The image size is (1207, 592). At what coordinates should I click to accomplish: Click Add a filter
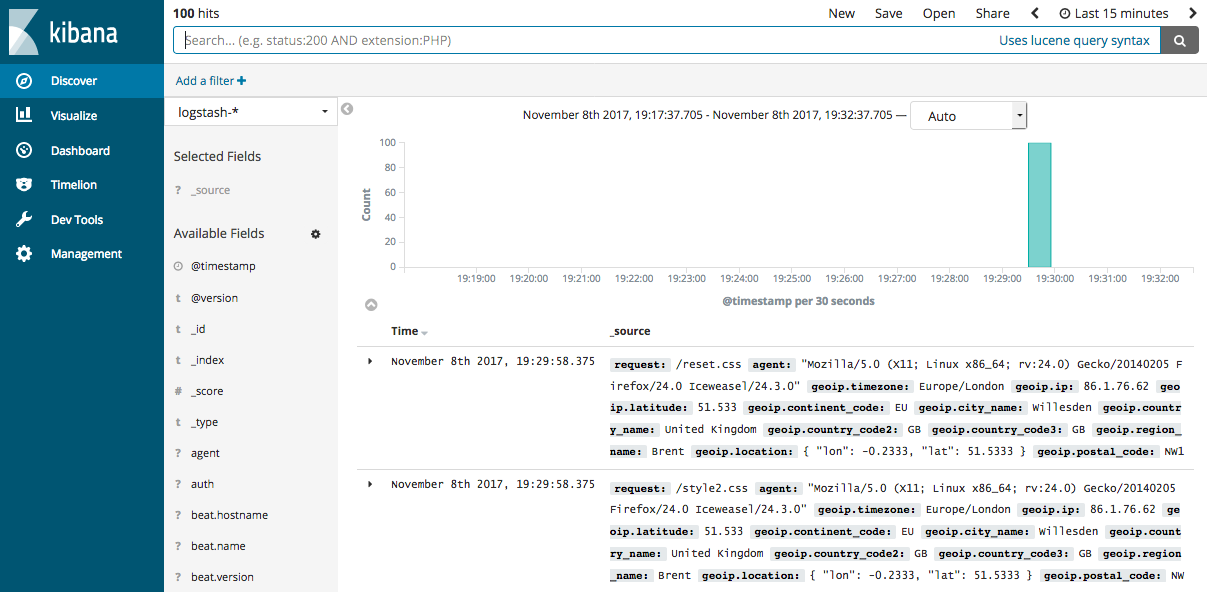[211, 79]
